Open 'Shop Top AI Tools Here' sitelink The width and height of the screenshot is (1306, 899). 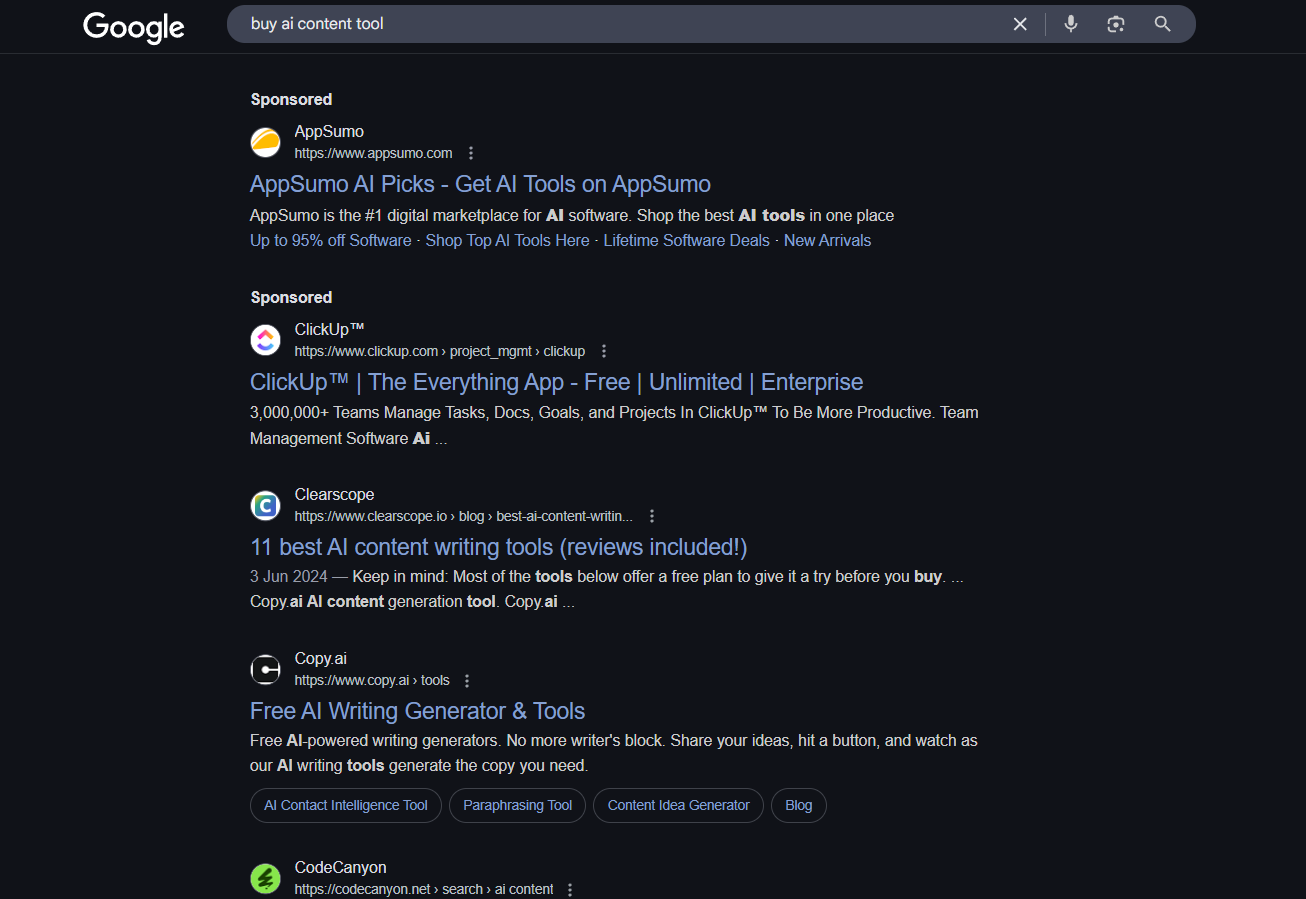point(507,240)
